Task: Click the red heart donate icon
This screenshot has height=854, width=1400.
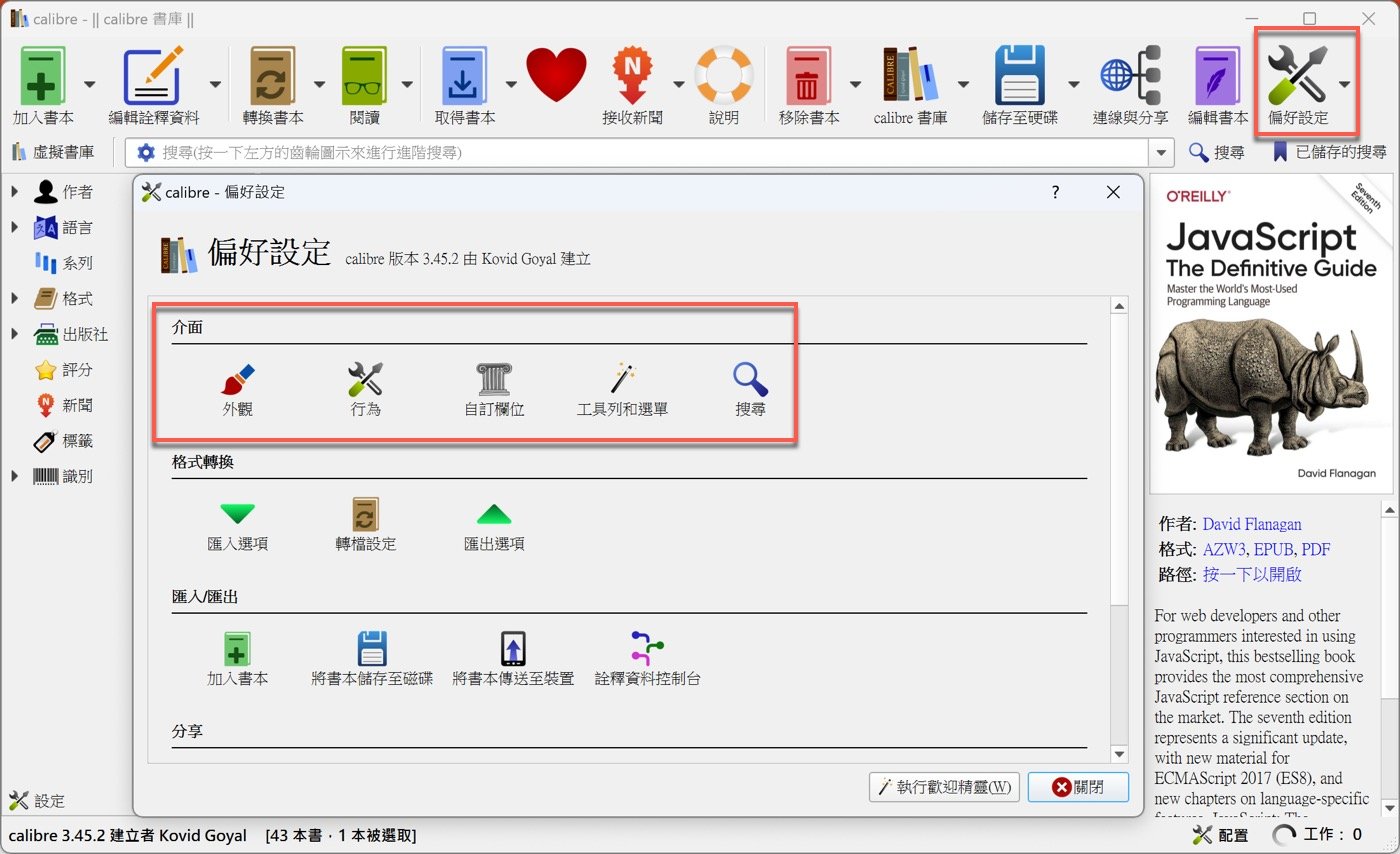Action: coord(556,76)
